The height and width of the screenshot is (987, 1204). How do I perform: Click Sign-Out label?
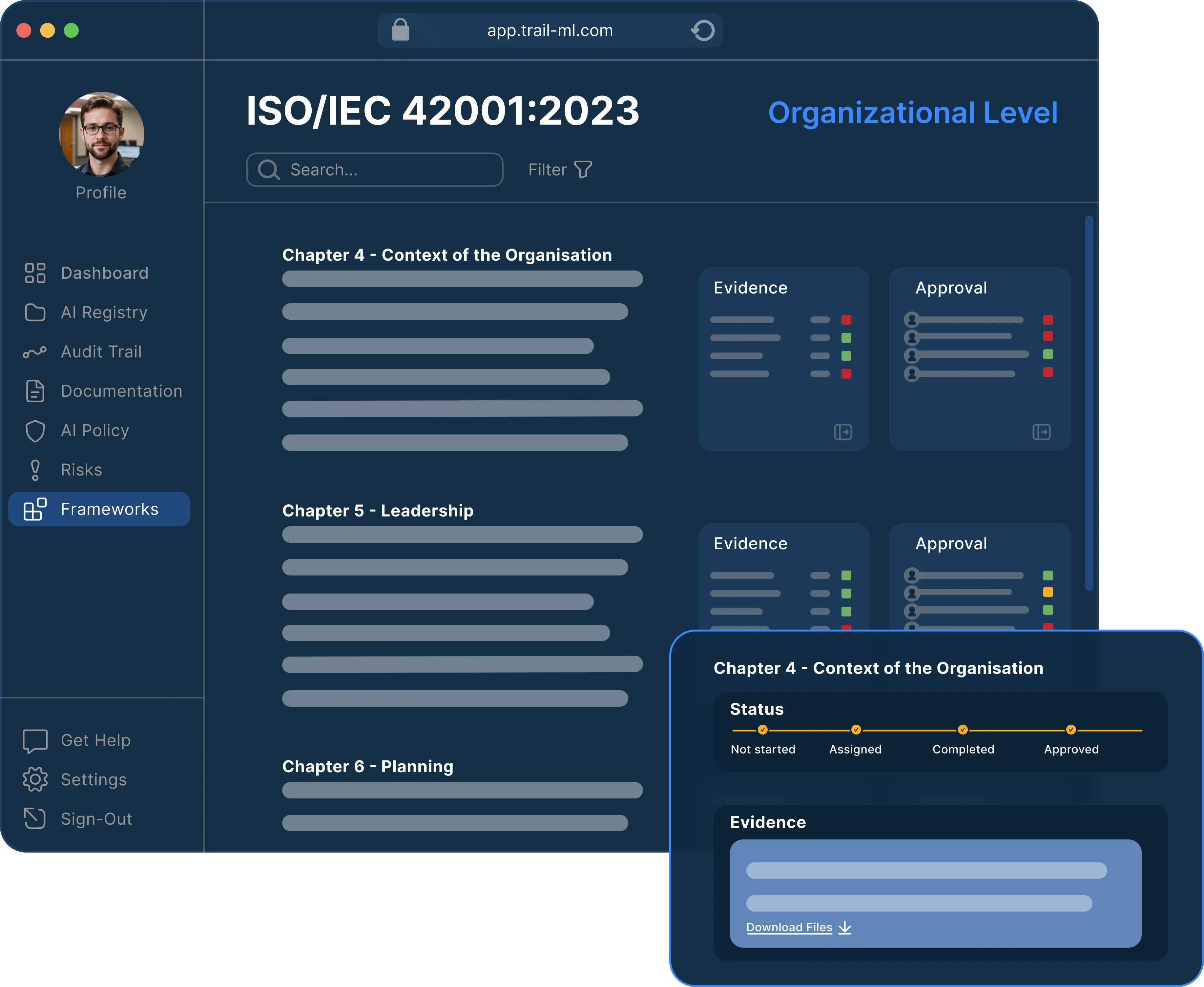[97, 819]
